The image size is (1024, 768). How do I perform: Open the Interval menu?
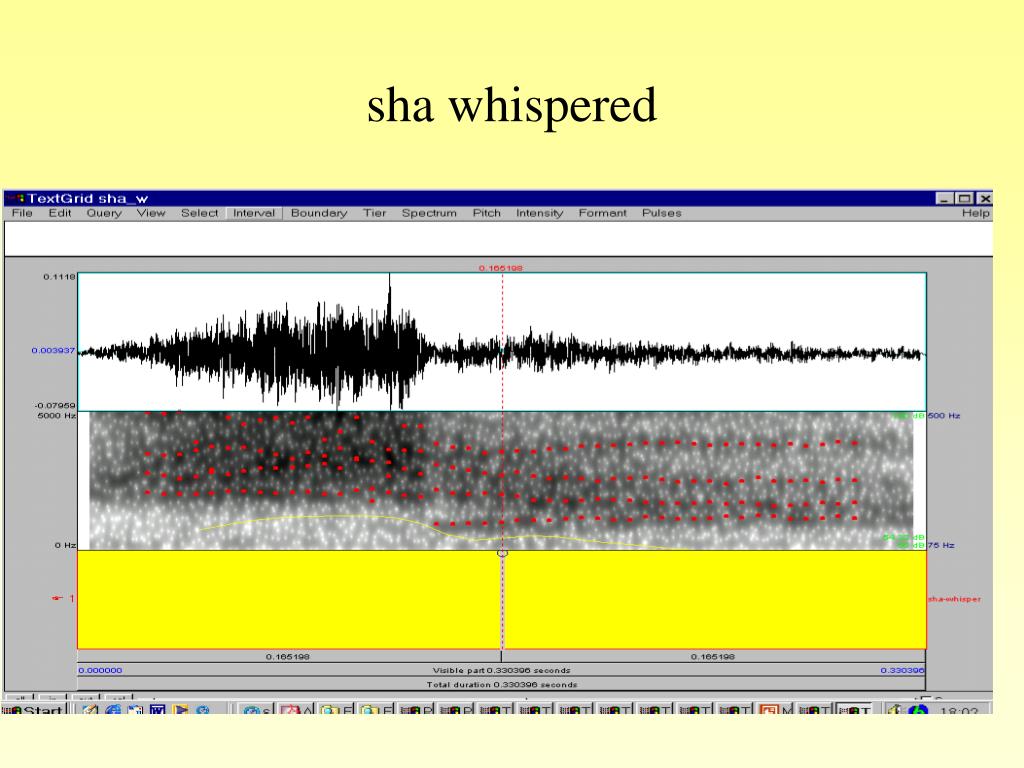[x=254, y=213]
